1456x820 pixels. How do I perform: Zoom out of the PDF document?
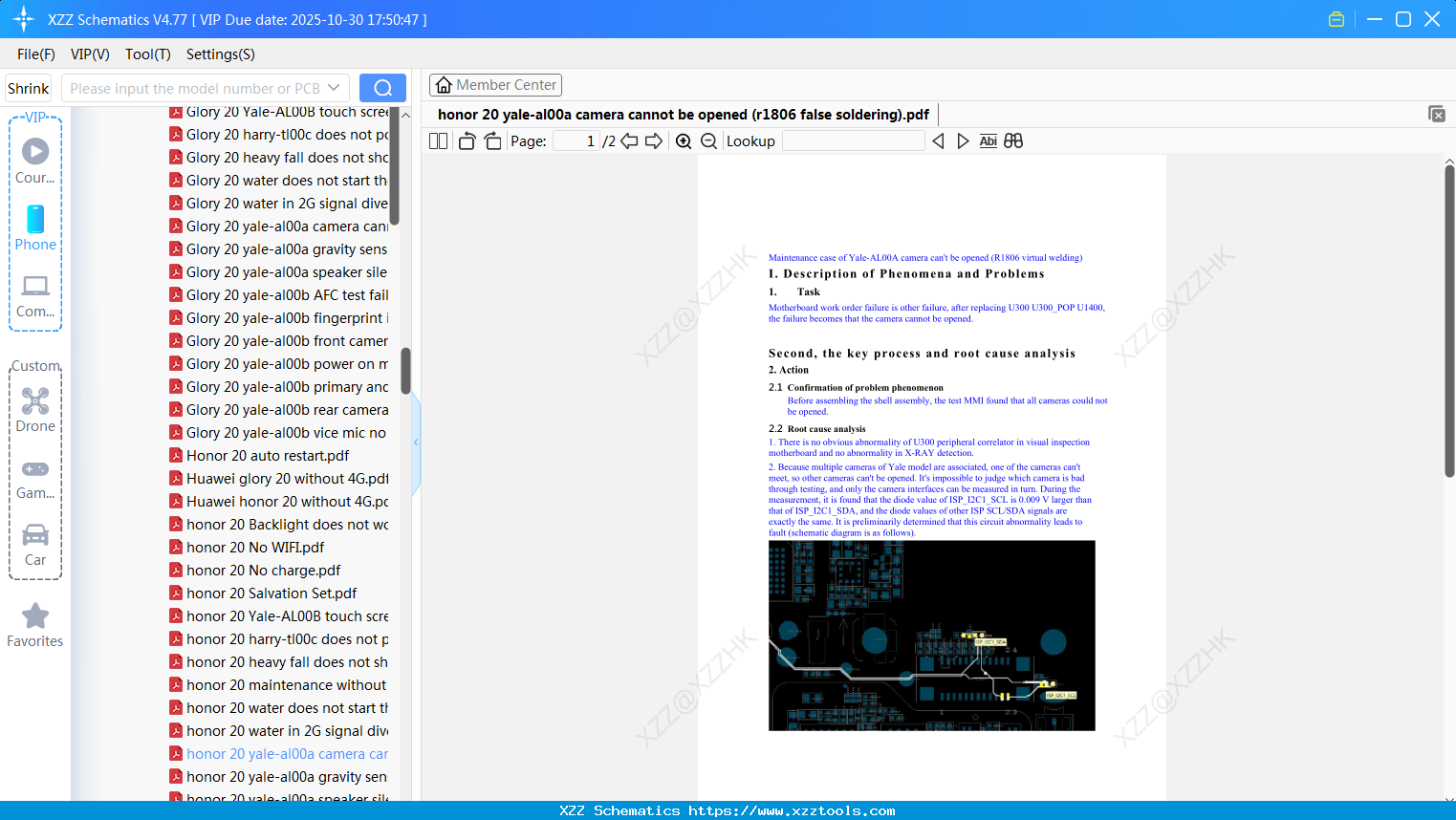(x=709, y=141)
